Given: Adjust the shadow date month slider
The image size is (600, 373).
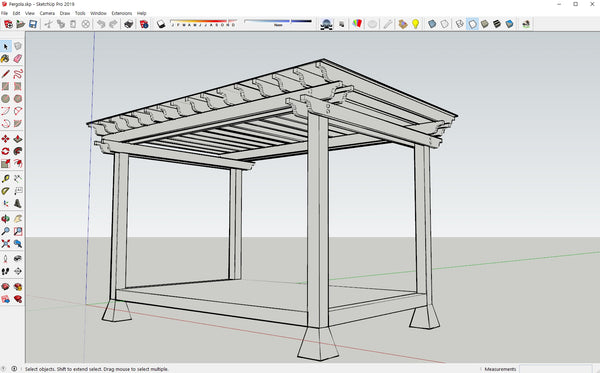Looking at the screenshot, I should click(x=204, y=23).
